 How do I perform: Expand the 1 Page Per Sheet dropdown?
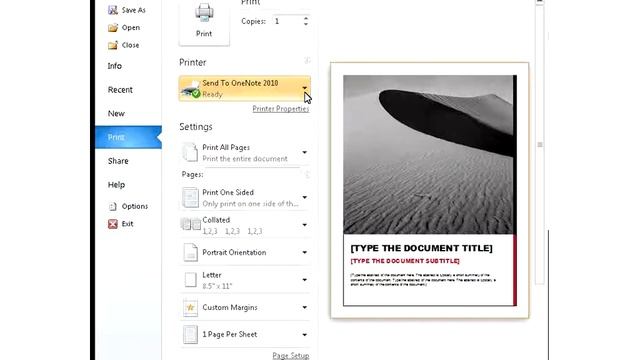tap(304, 335)
